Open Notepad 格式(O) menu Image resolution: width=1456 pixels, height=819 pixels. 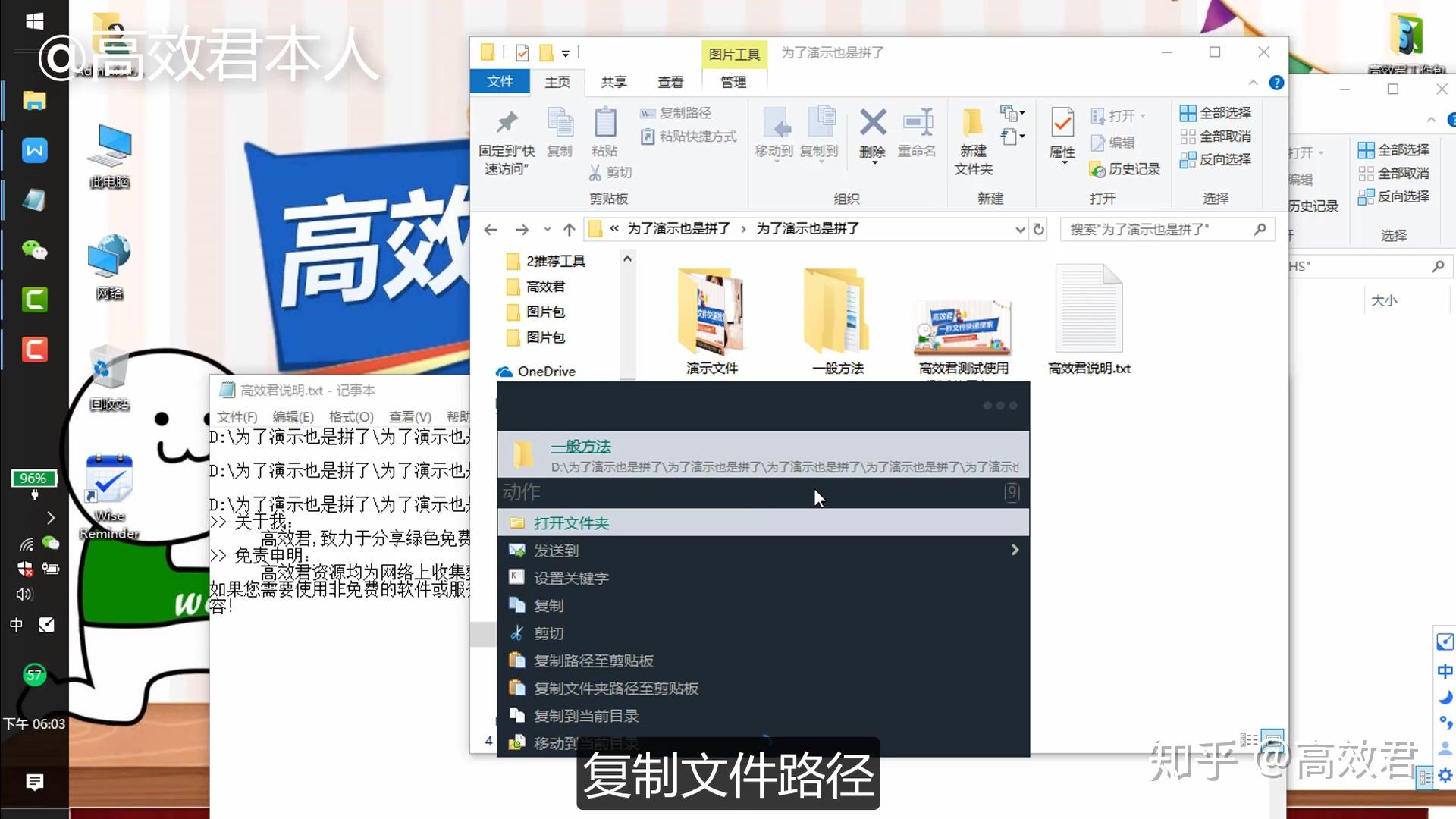click(351, 417)
